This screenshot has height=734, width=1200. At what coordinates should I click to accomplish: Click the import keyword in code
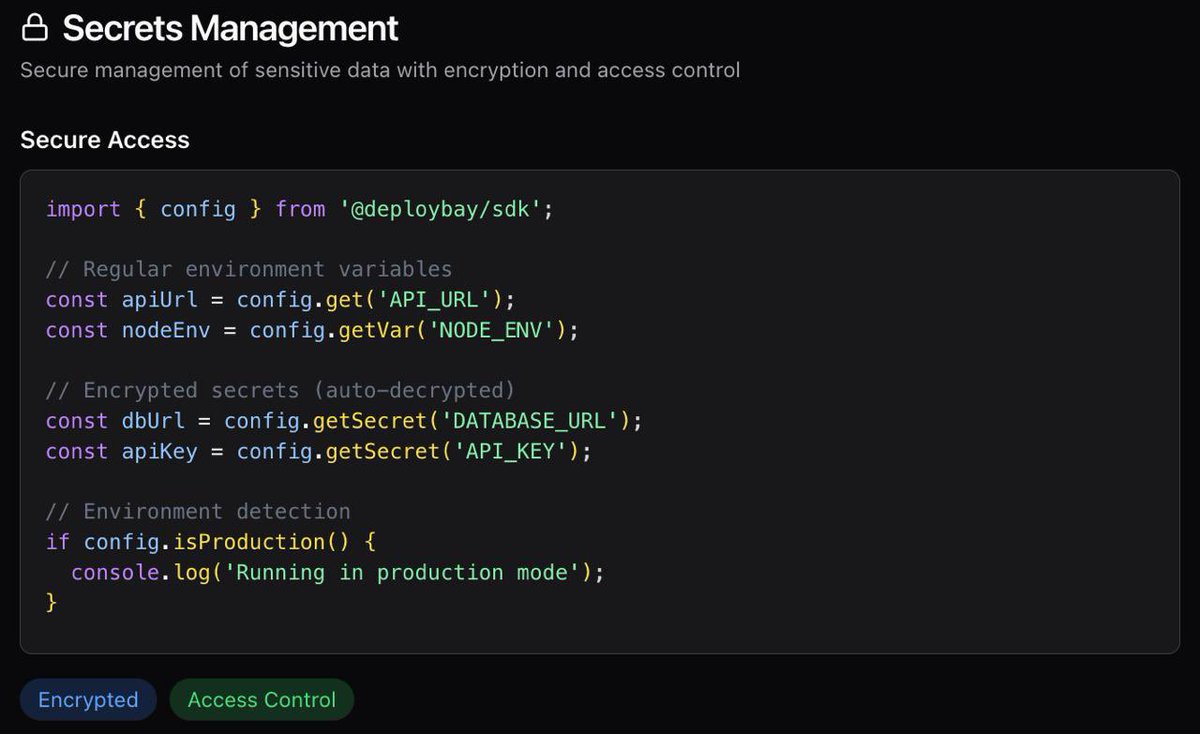click(x=83, y=209)
